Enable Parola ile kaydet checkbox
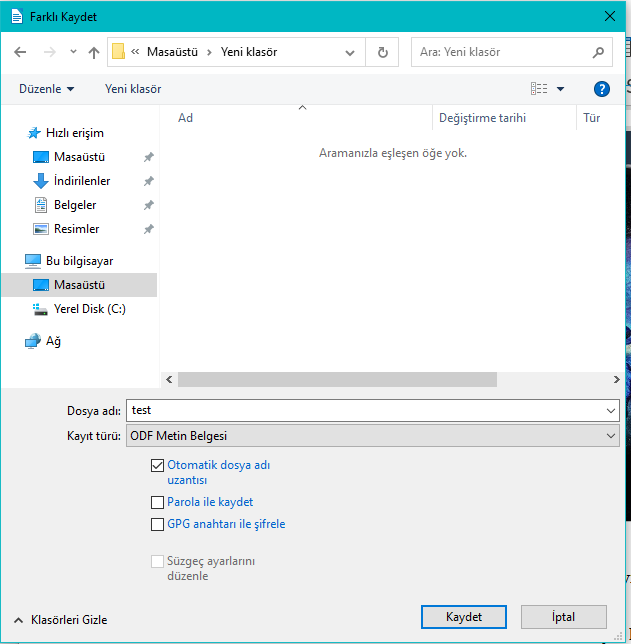Viewport: 631px width, 644px height. click(156, 502)
